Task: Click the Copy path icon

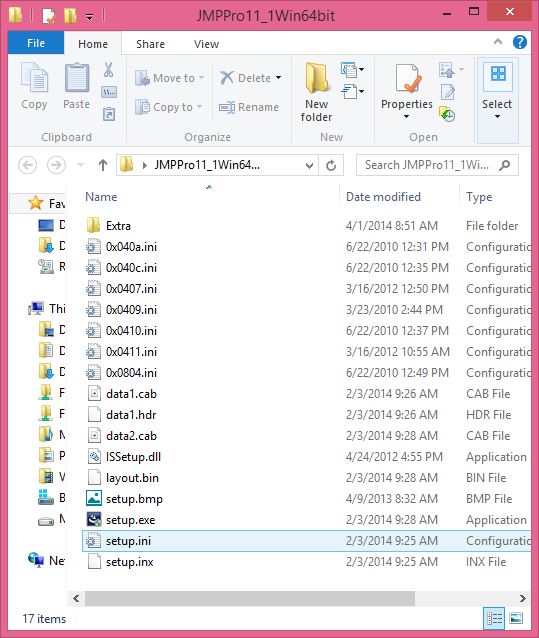Action: pyautogui.click(x=109, y=92)
